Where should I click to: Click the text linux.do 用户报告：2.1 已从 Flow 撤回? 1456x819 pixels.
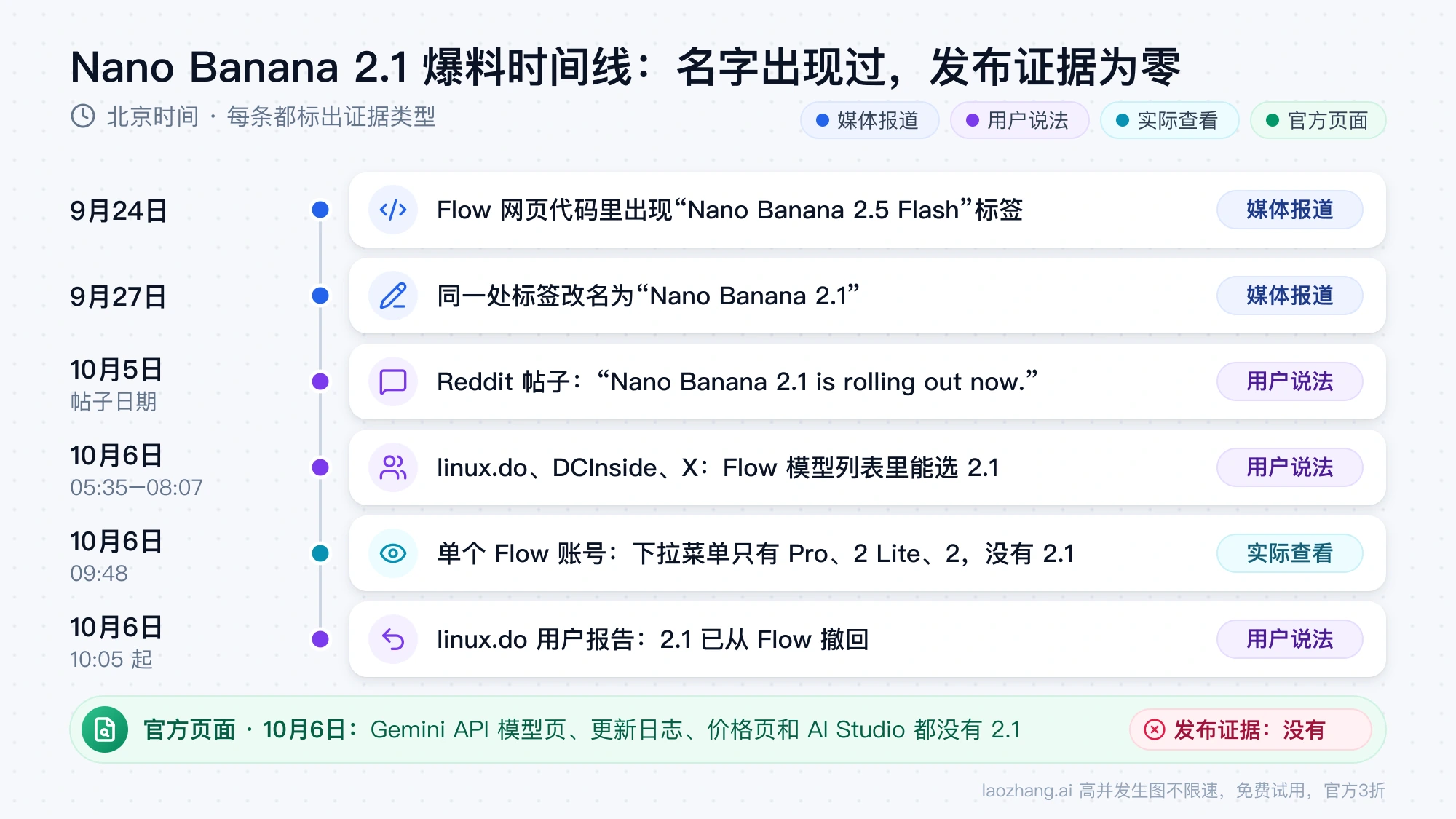[653, 639]
